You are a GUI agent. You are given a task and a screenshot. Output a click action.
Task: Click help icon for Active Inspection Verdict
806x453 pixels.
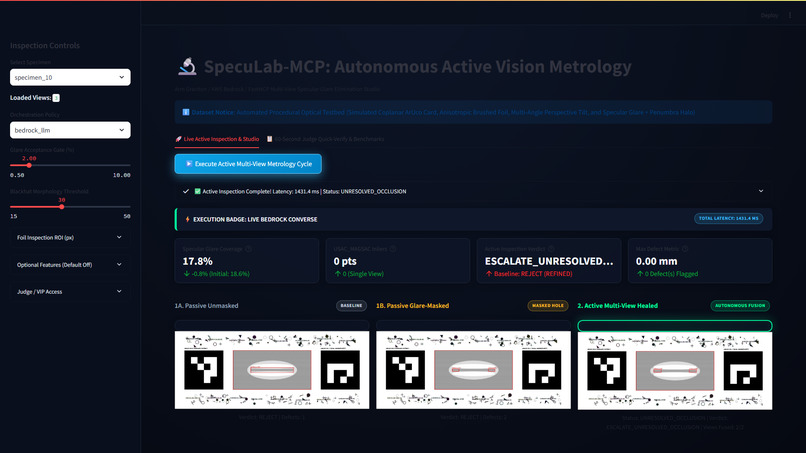[551, 249]
